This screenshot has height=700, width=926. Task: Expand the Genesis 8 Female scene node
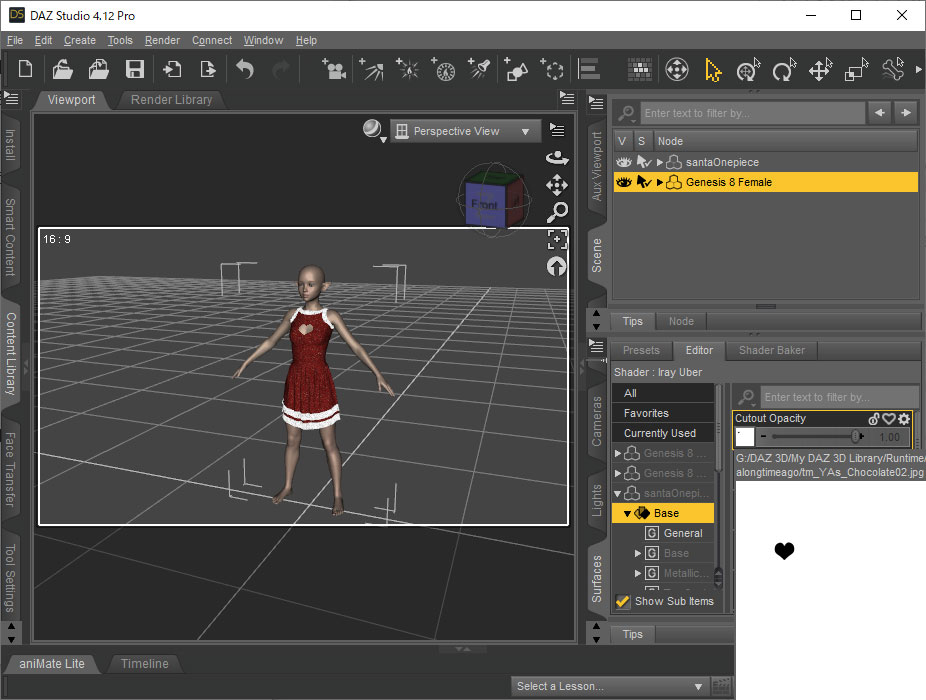[x=660, y=182]
